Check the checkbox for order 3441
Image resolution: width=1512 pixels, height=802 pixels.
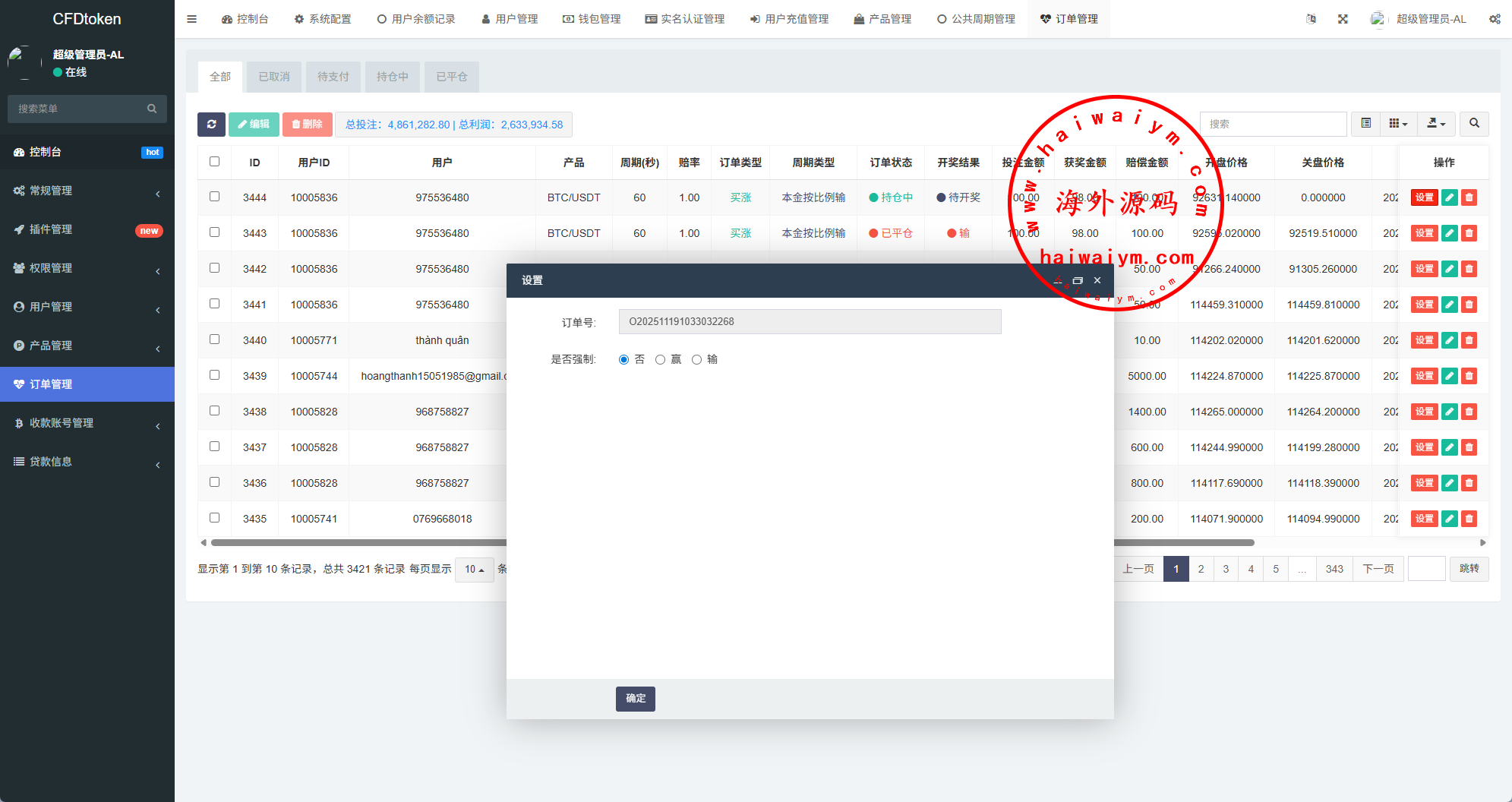coord(215,304)
